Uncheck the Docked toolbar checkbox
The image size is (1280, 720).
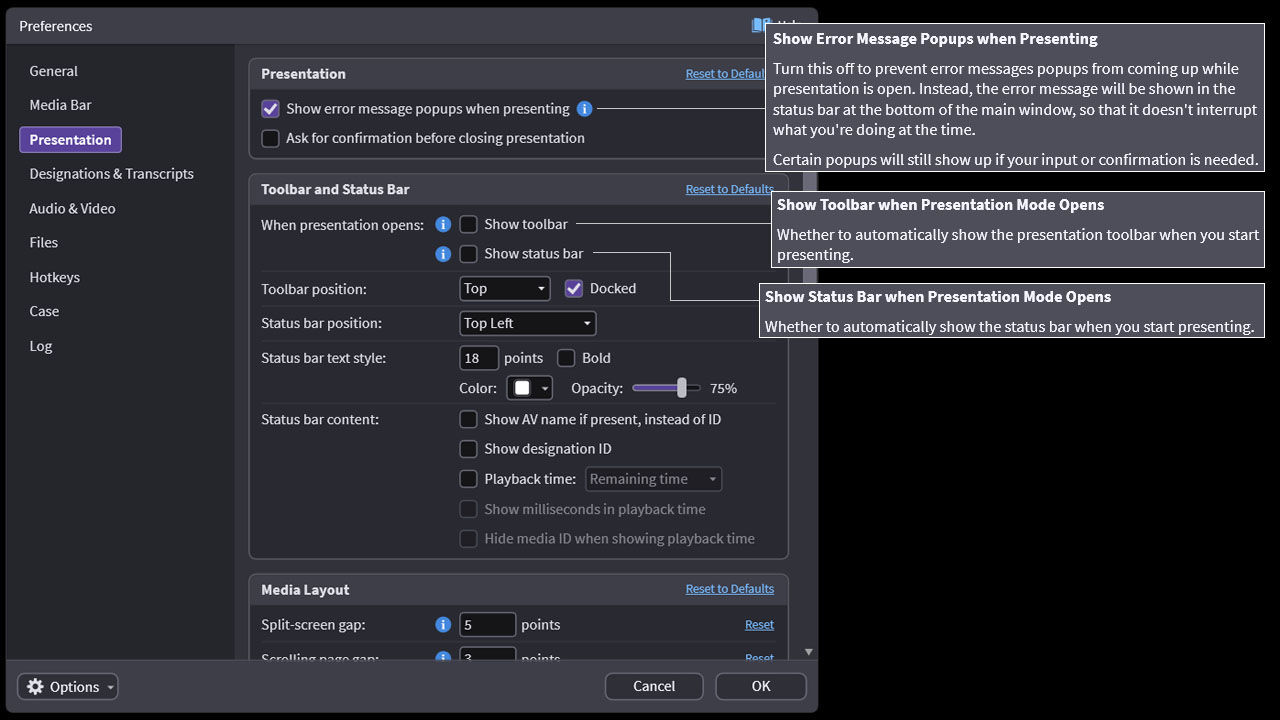(x=574, y=288)
